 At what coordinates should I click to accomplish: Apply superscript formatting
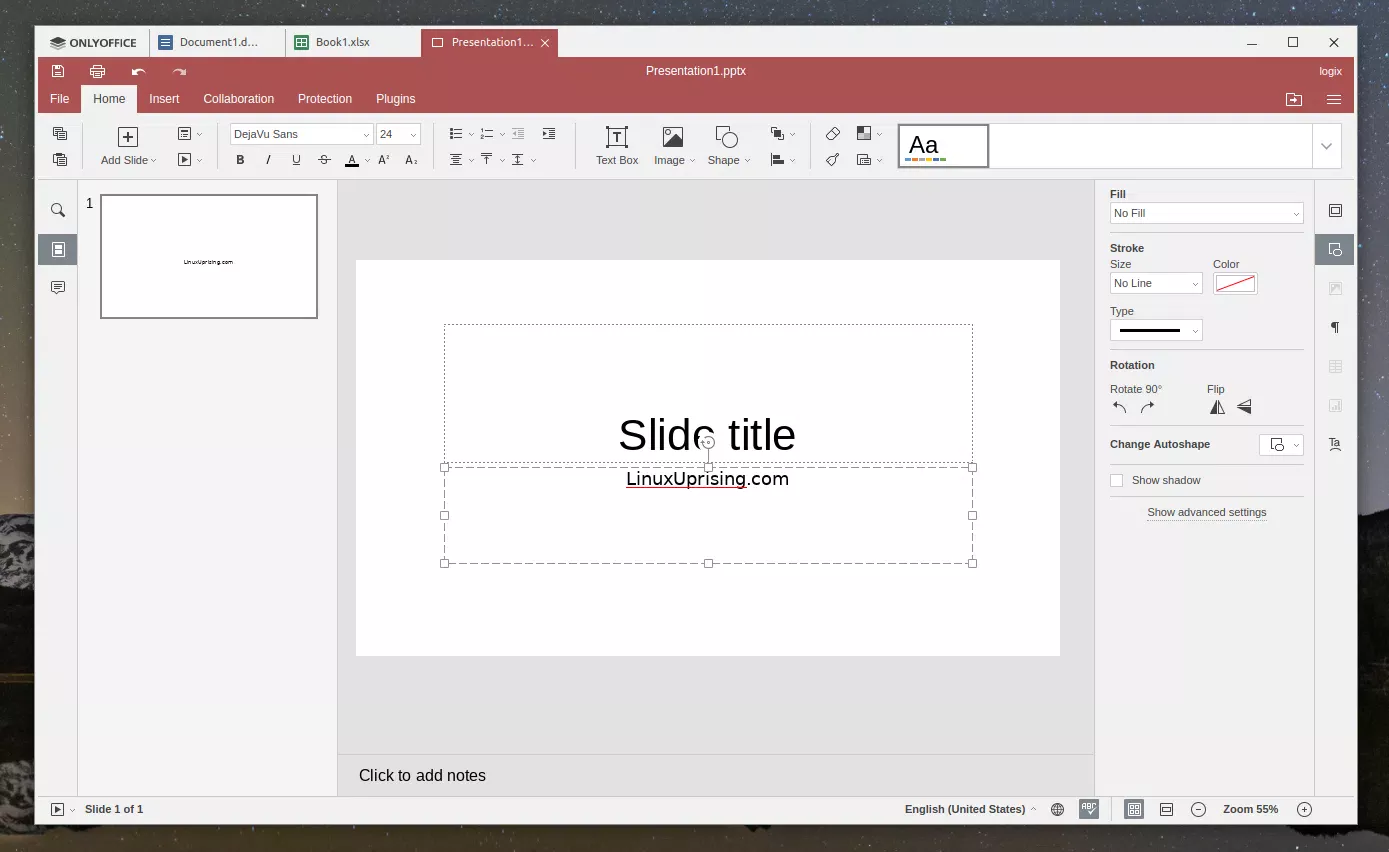coord(384,160)
